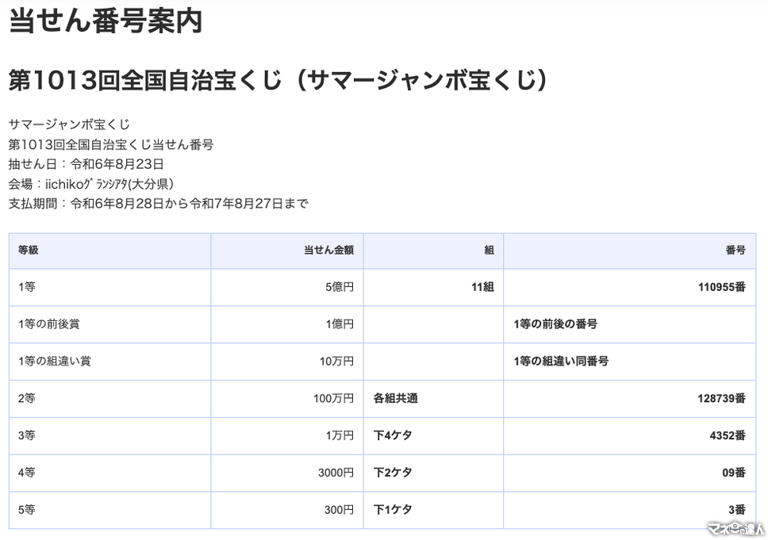Select the 抽せん日 date line

click(x=86, y=164)
